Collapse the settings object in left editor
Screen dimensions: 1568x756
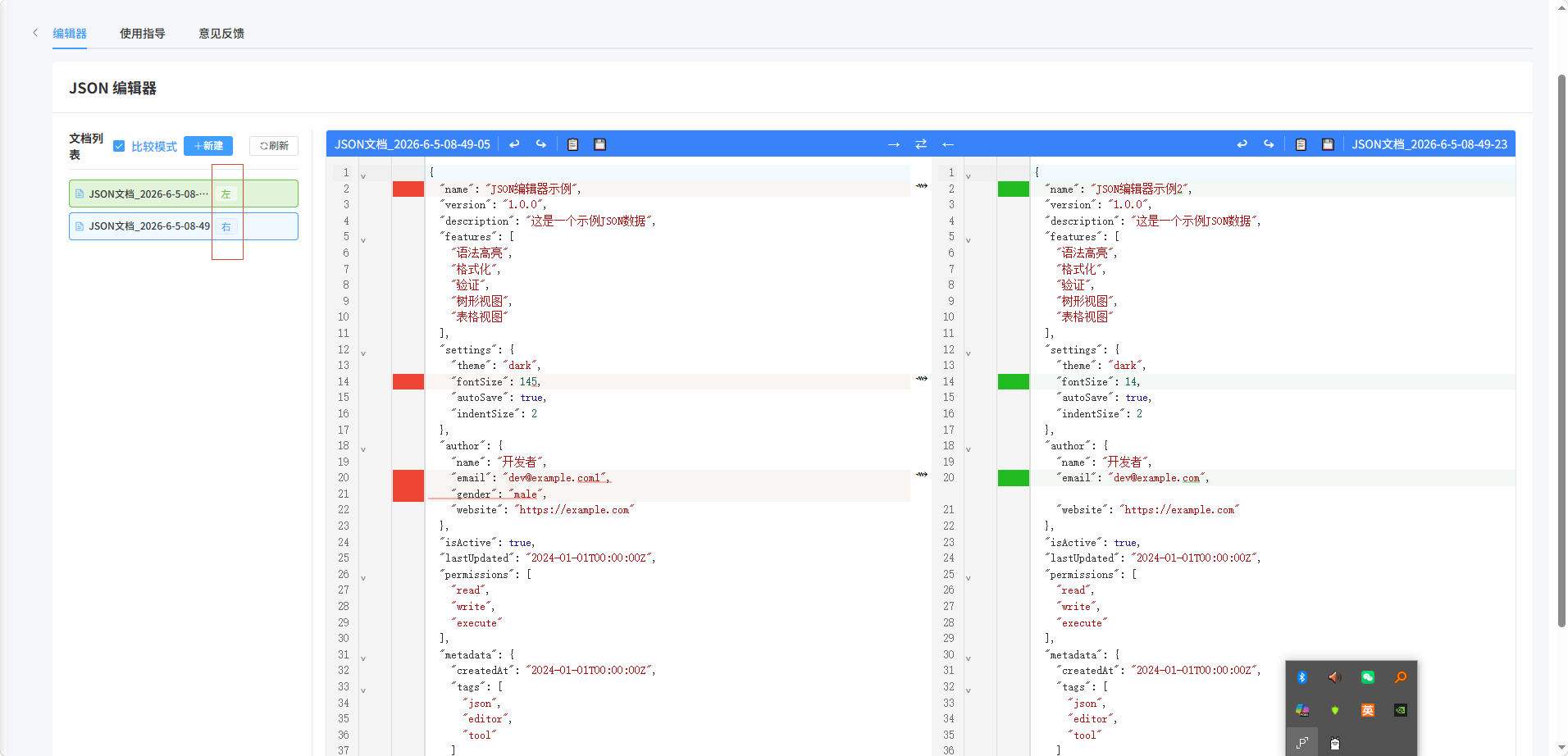click(x=363, y=353)
